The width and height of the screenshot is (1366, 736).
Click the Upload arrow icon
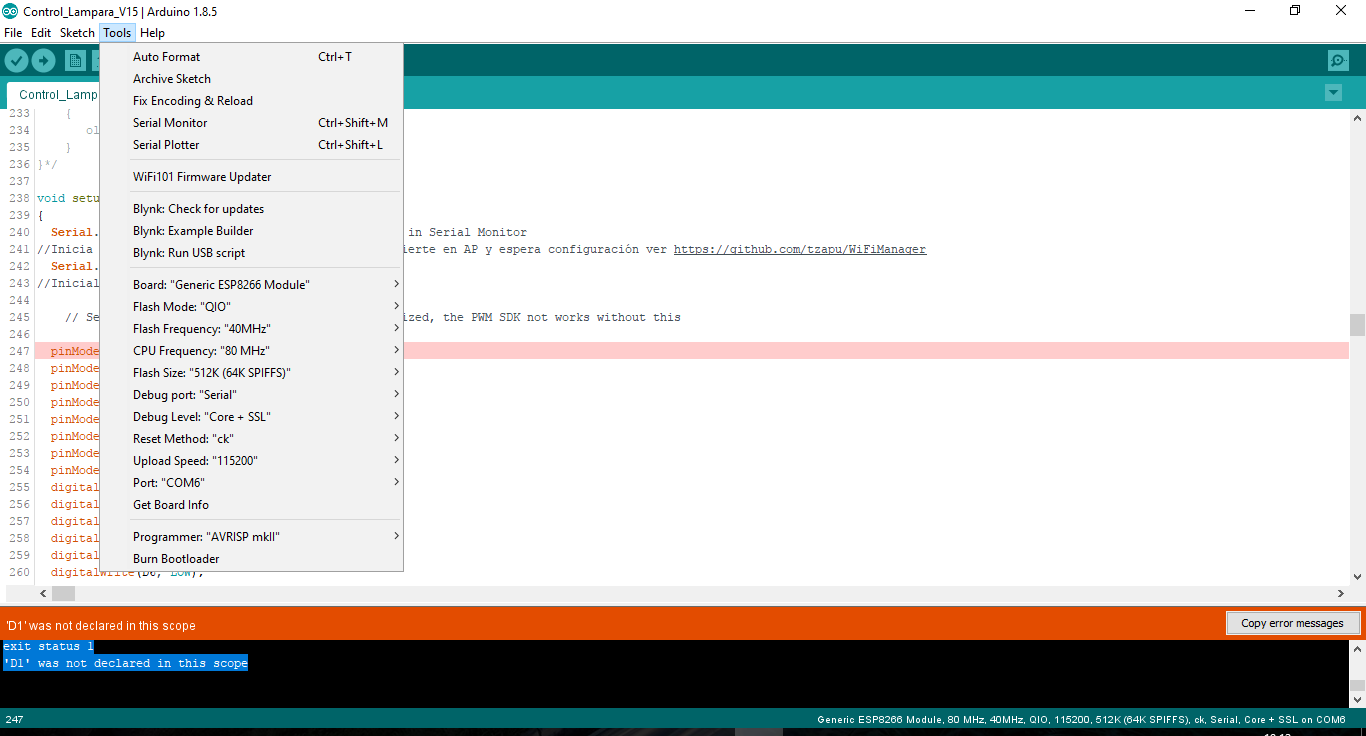[43, 61]
